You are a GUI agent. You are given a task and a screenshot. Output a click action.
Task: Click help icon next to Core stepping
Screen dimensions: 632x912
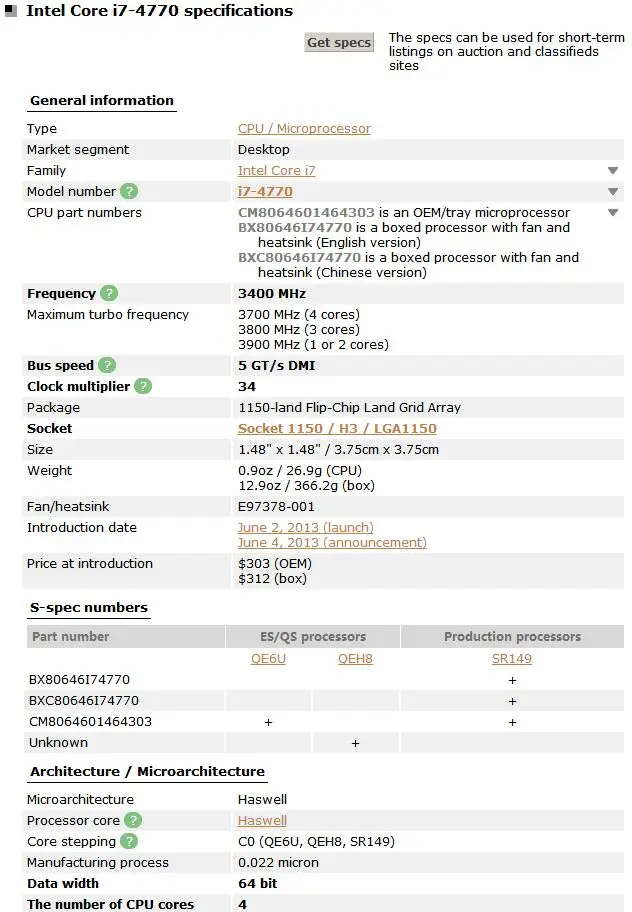pos(131,841)
